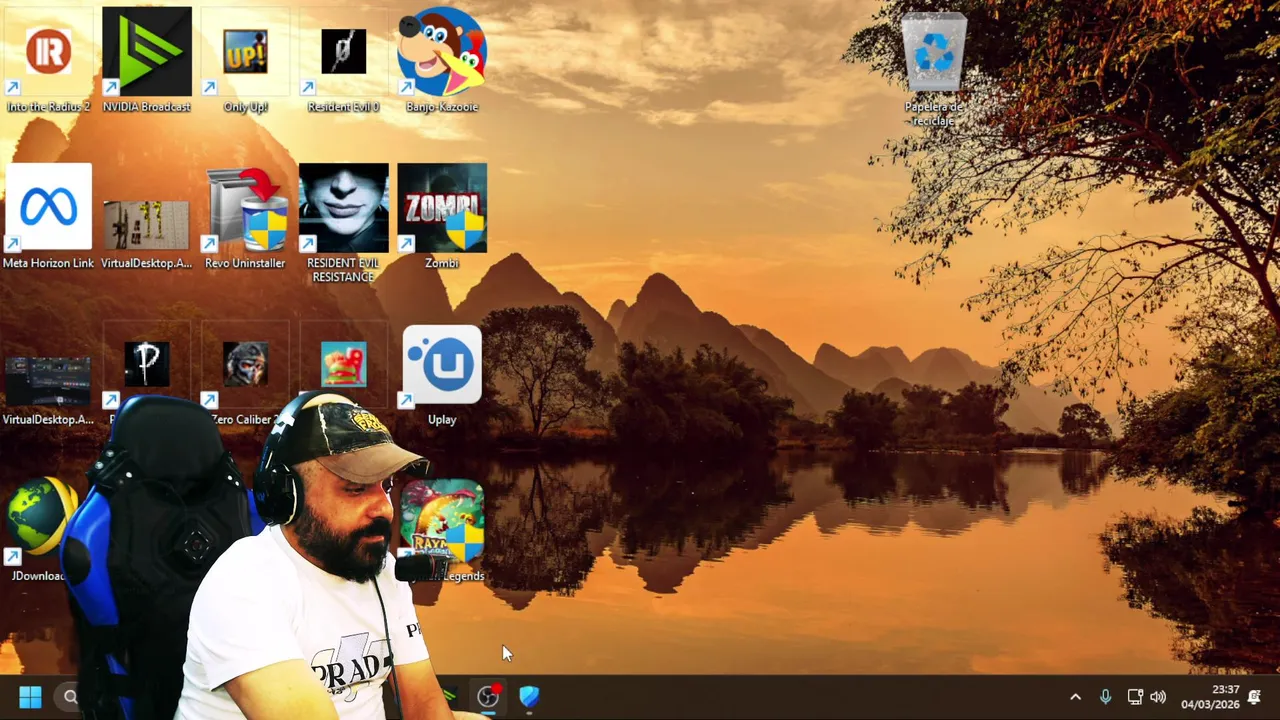
Task: Select the RESIDENT EVIL RESISTANCE icon
Action: pos(343,222)
